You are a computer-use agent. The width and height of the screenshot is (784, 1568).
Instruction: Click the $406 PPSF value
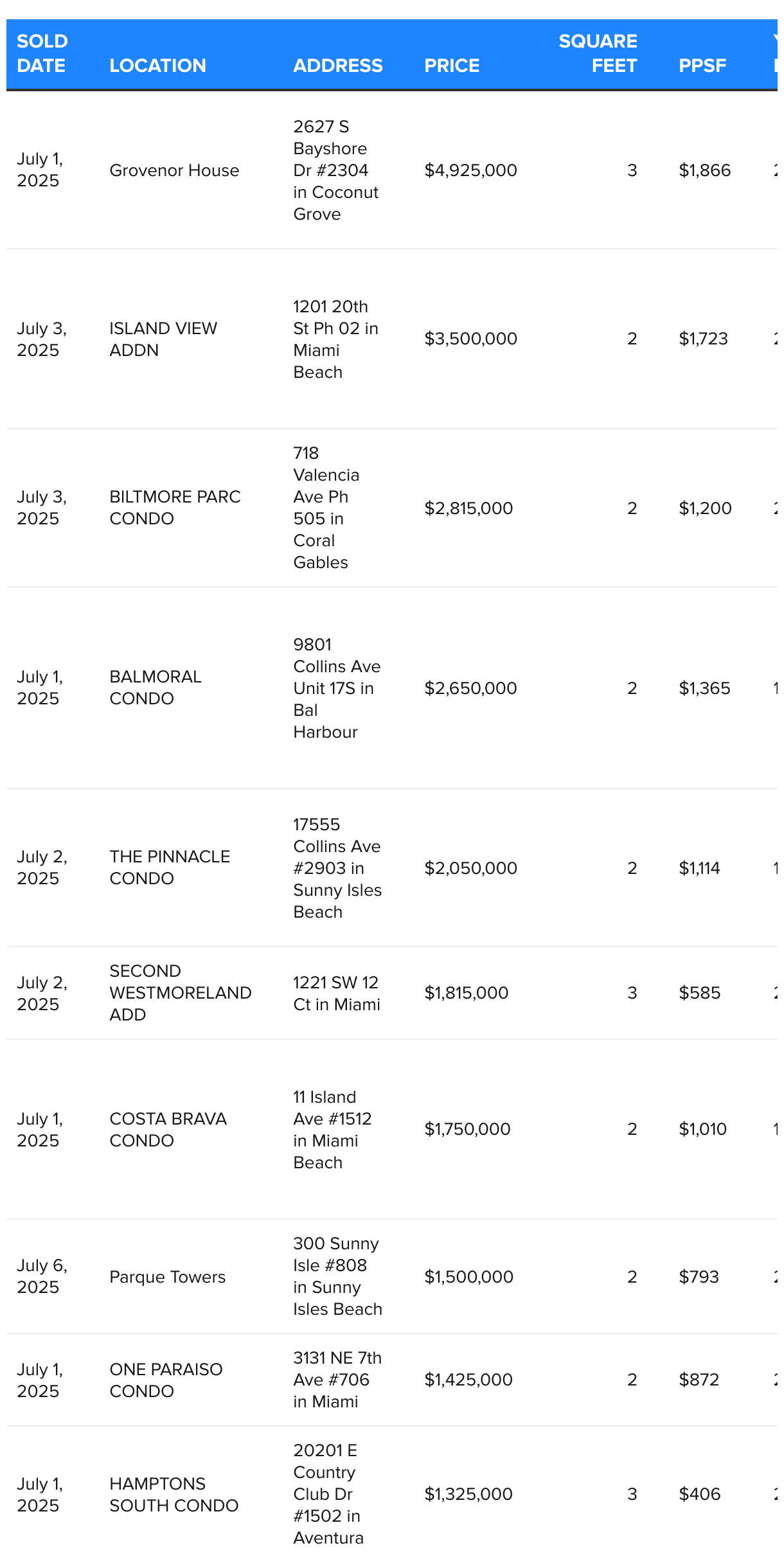[x=699, y=1494]
